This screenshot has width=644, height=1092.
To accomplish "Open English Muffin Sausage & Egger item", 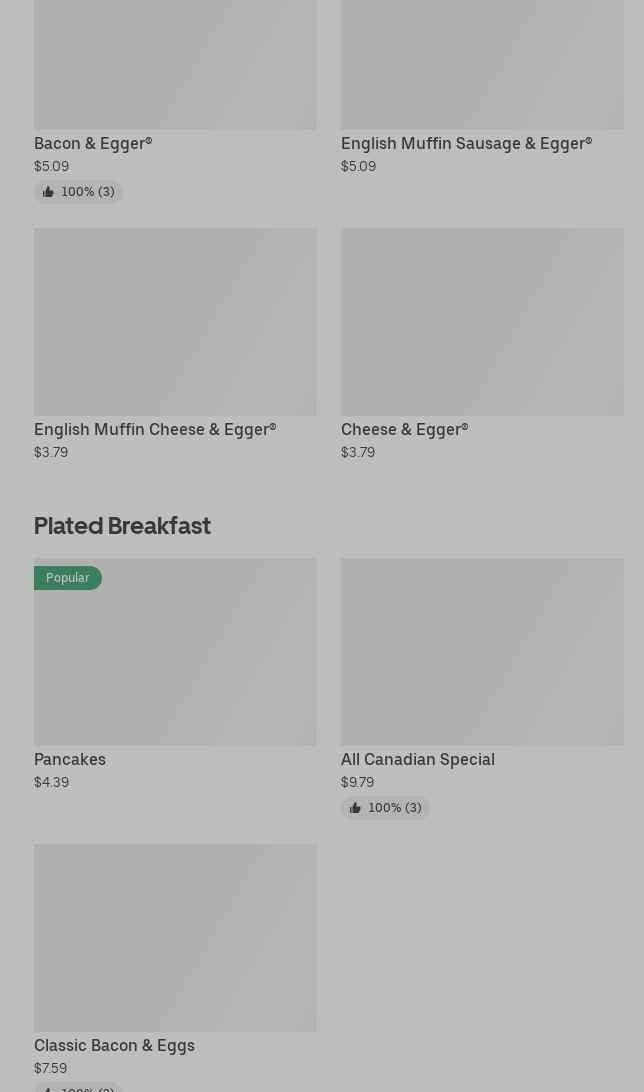I will coord(466,144).
